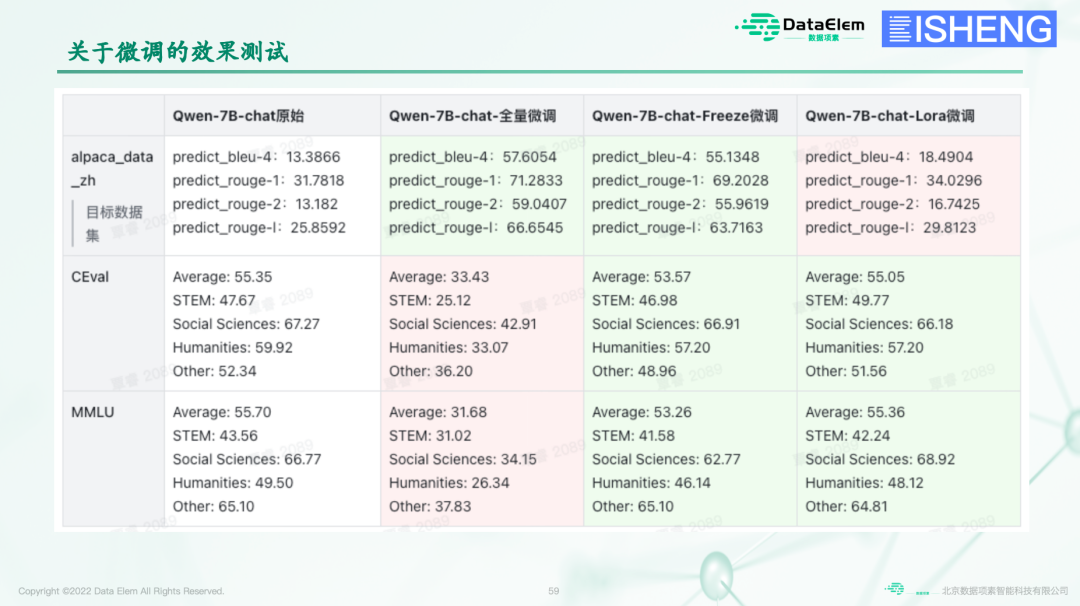Select the slide title 关于微调的效果测试
This screenshot has width=1080, height=606.
click(178, 52)
